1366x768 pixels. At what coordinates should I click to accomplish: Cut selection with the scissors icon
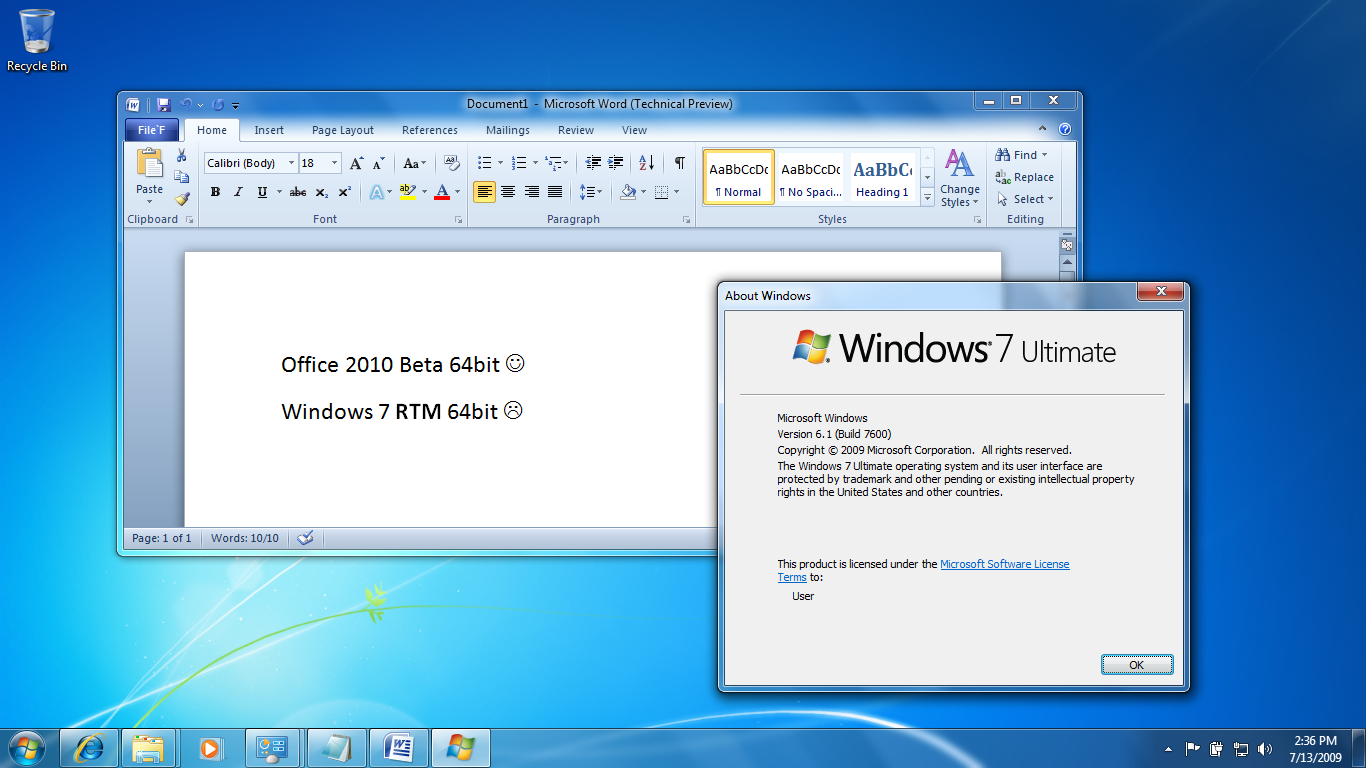[x=181, y=156]
